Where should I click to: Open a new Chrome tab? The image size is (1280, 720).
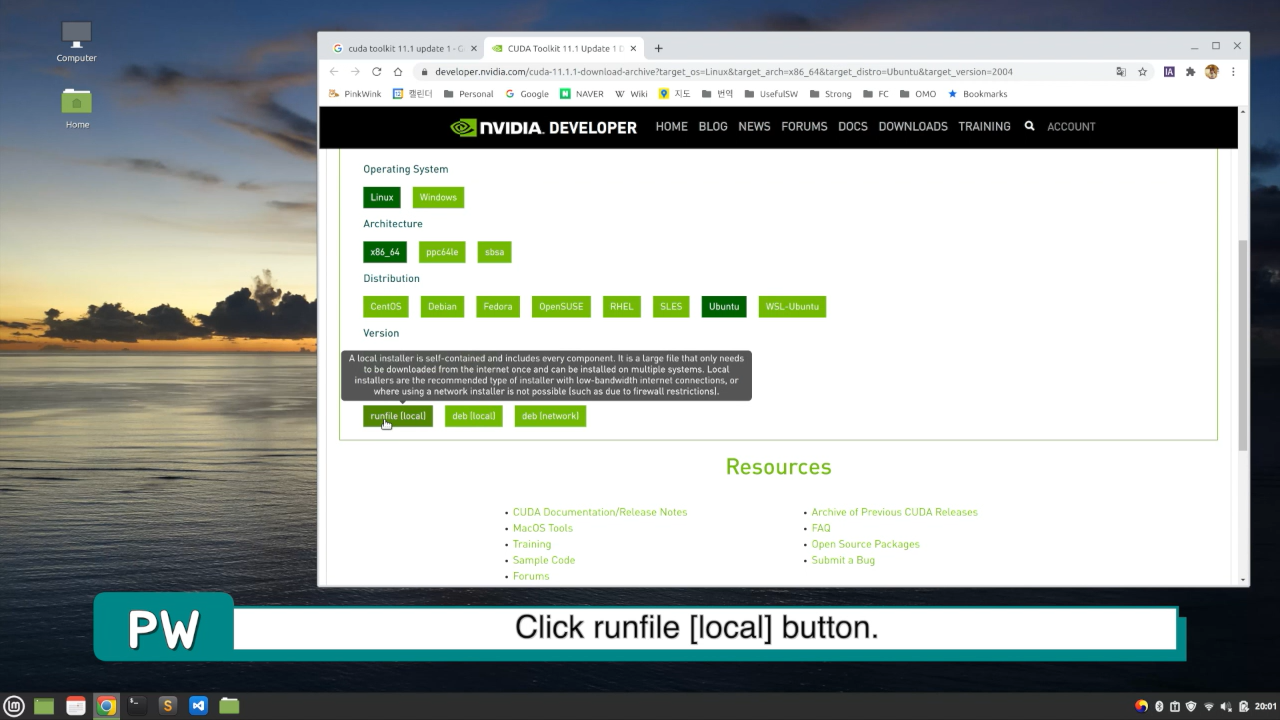point(658,48)
